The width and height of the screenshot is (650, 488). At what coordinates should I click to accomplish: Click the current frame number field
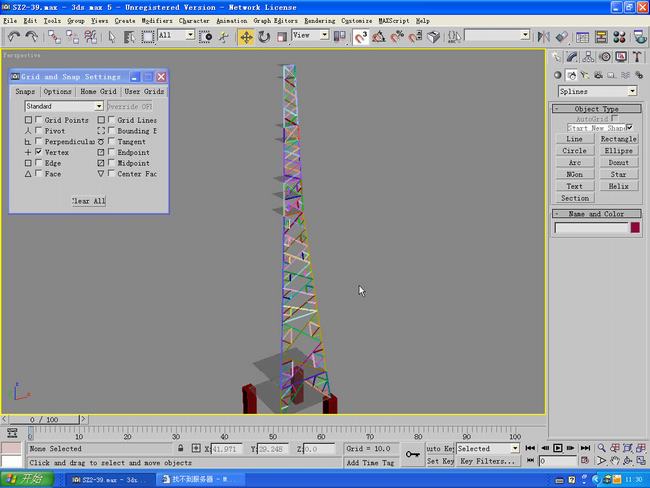558,461
